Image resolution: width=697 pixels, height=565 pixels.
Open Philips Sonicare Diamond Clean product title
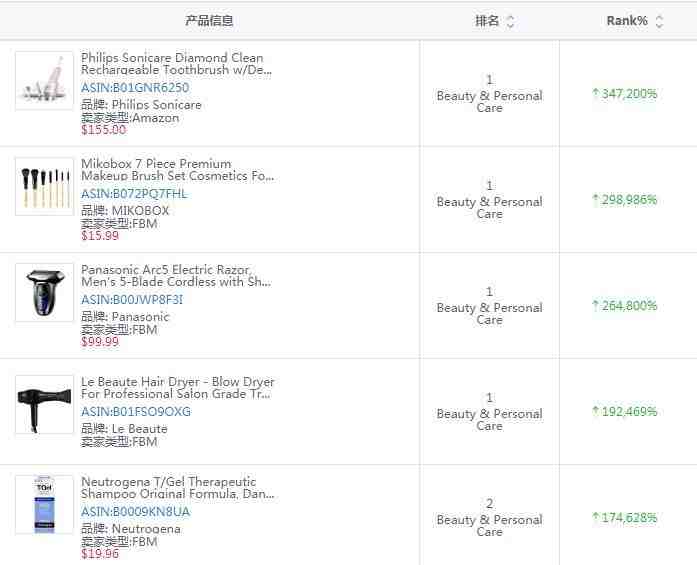176,64
